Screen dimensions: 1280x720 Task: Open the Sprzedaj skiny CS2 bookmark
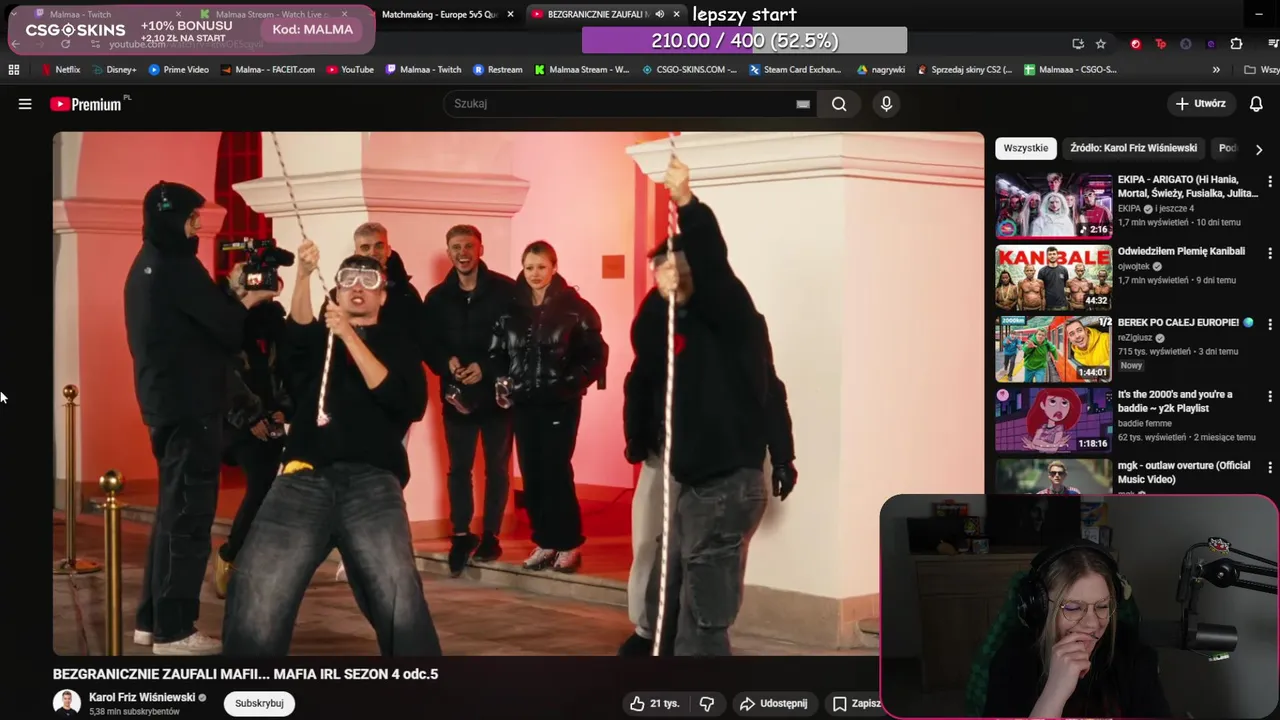click(x=964, y=70)
